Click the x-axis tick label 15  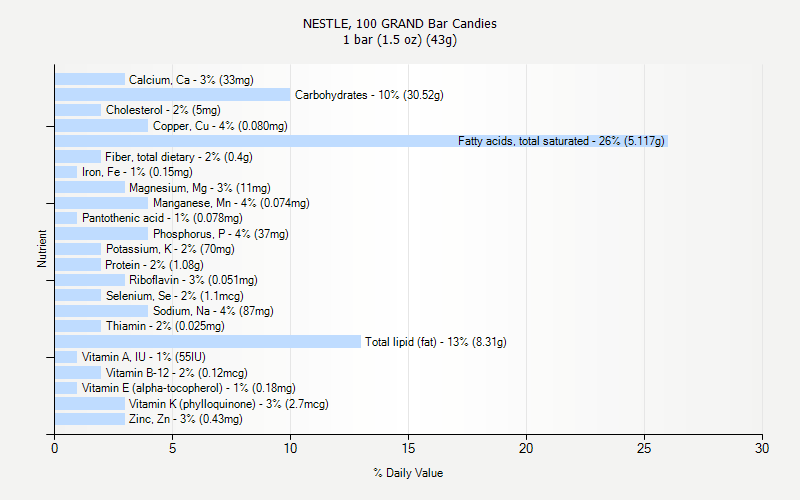pyautogui.click(x=408, y=448)
